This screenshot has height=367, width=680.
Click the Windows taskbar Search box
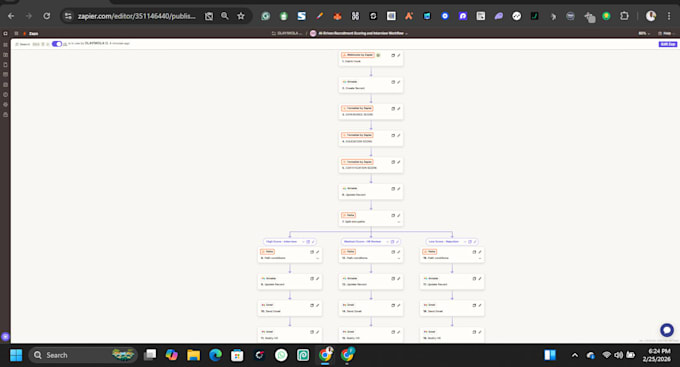tap(83, 355)
